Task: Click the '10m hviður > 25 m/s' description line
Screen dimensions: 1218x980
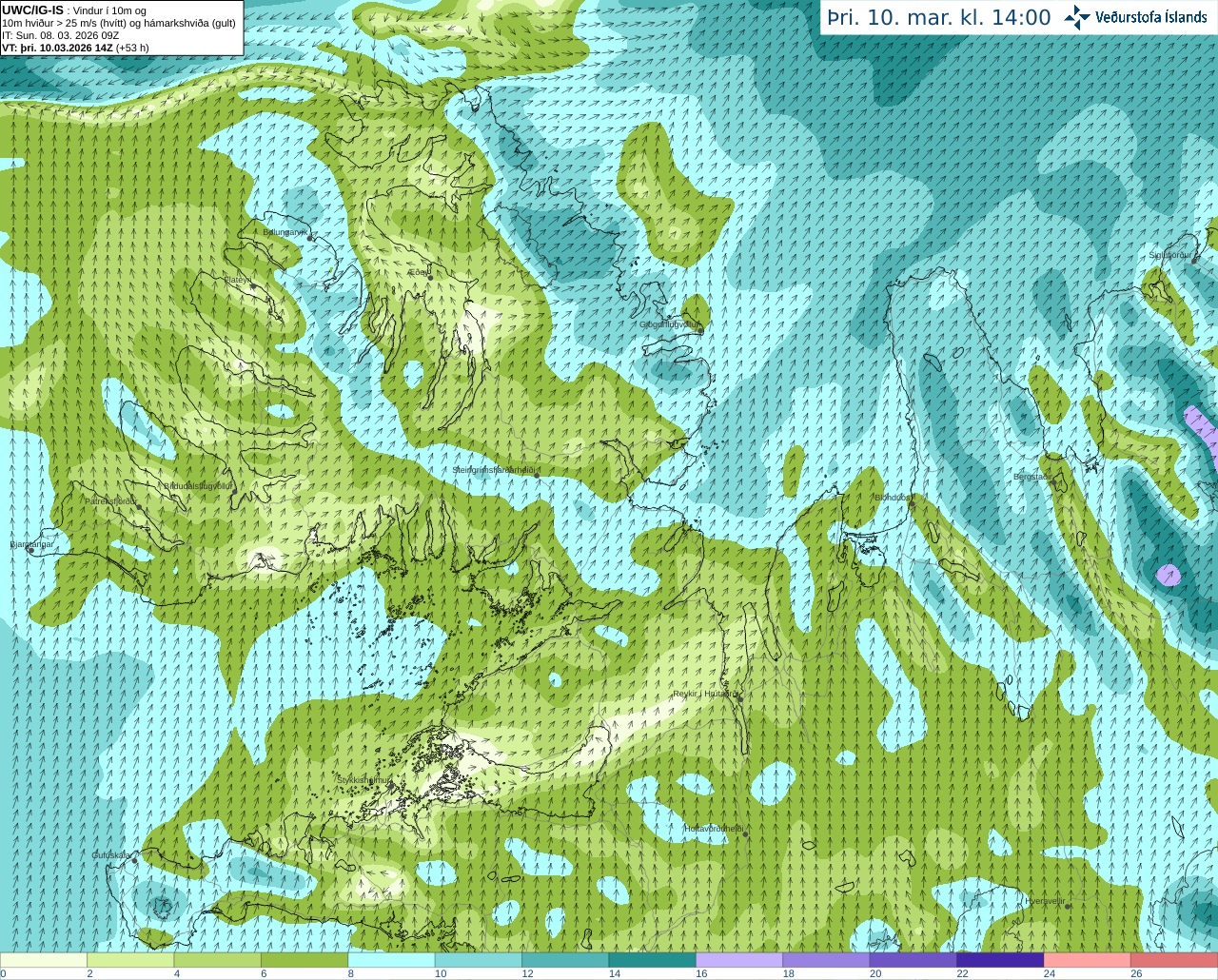Action: pyautogui.click(x=119, y=23)
